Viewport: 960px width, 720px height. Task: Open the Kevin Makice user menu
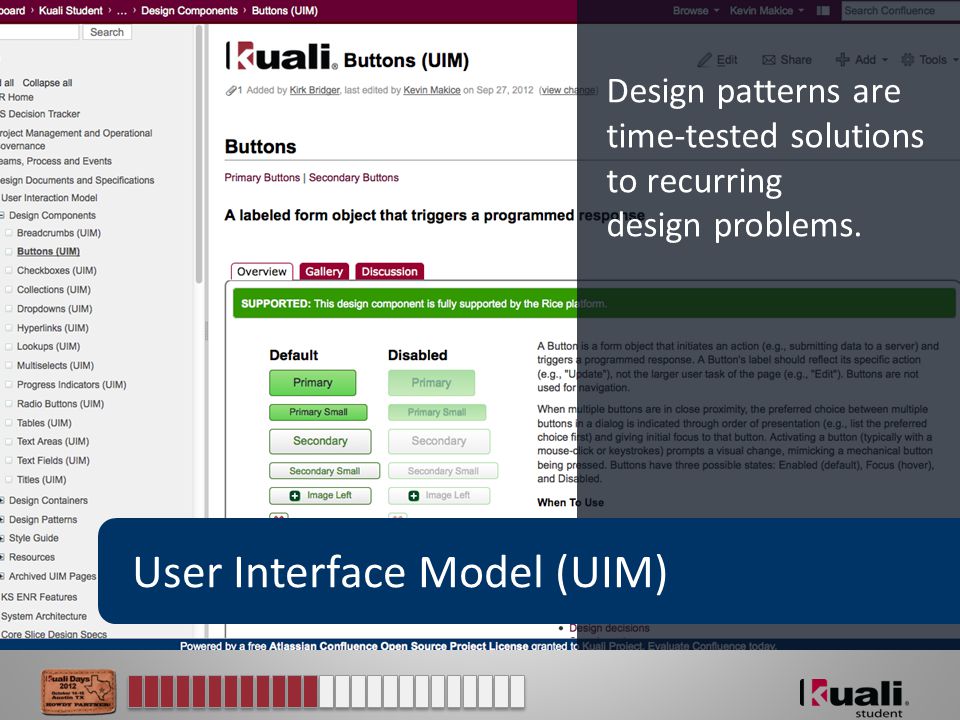[767, 10]
